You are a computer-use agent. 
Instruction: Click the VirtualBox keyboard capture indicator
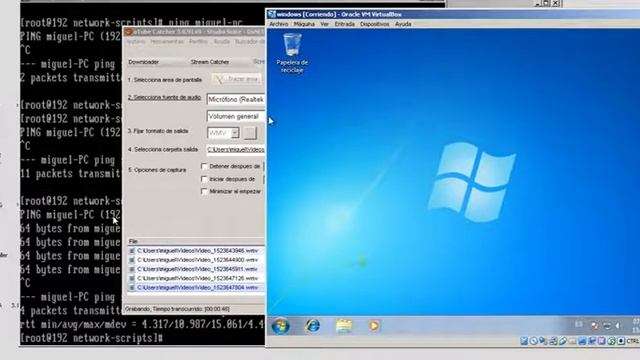[621, 341]
